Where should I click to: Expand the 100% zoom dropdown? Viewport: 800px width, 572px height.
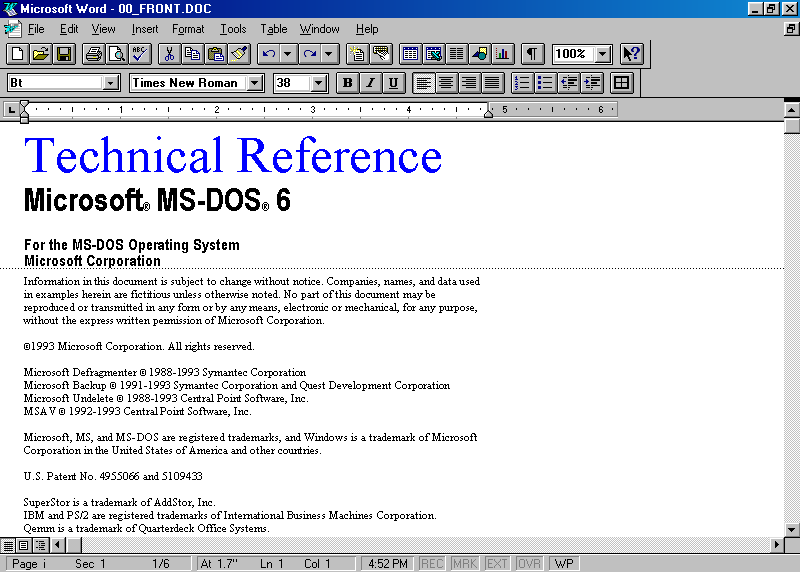(603, 54)
